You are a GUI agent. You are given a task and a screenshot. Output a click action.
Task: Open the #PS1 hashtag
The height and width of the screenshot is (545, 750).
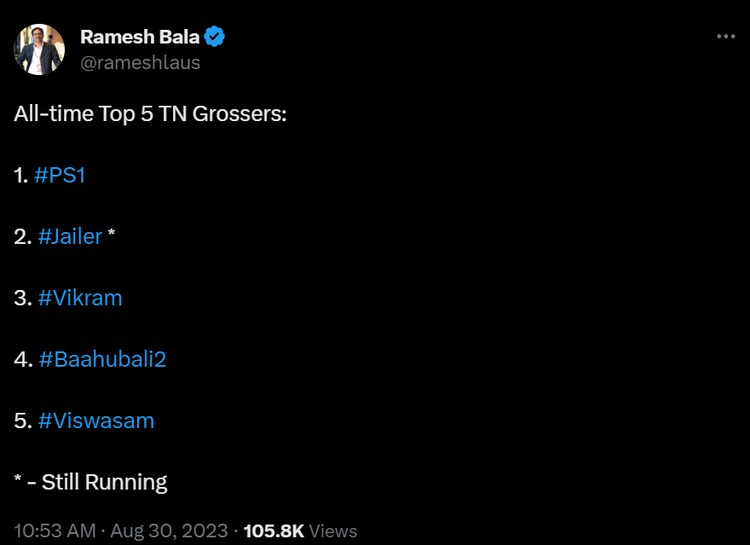67,175
